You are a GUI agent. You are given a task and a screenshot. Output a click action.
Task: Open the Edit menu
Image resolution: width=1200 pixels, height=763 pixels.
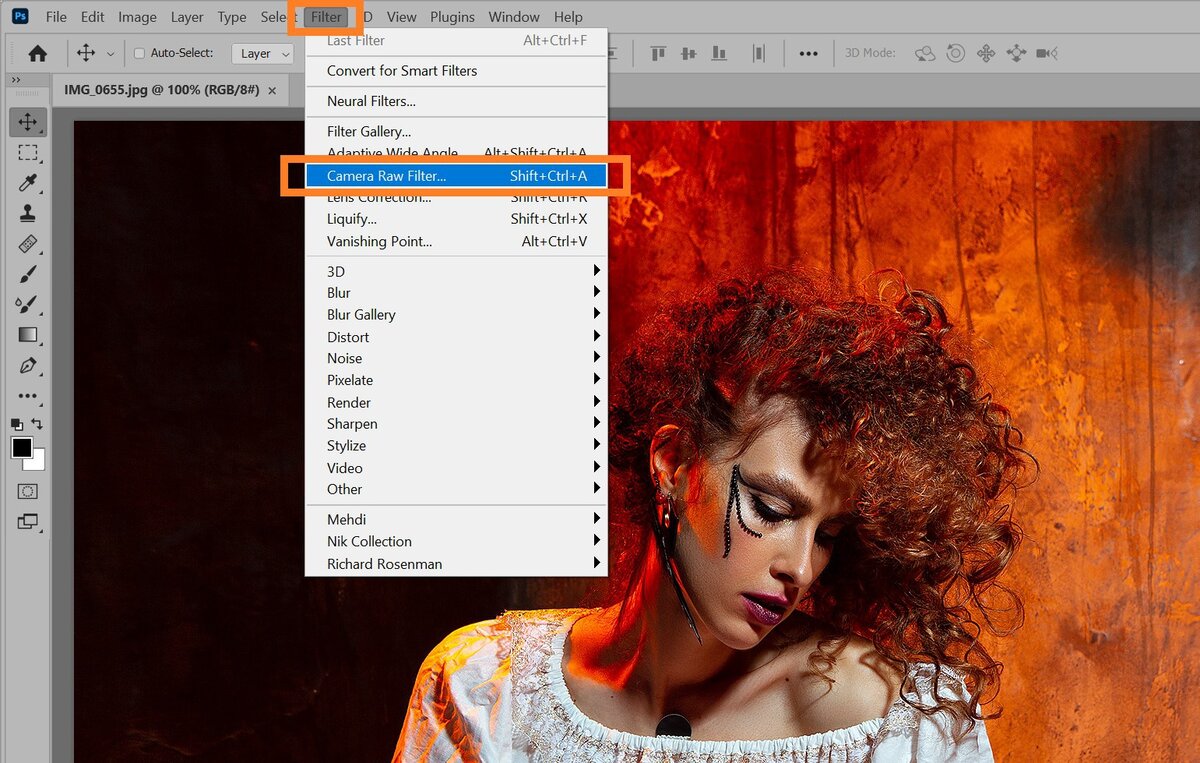(x=93, y=17)
